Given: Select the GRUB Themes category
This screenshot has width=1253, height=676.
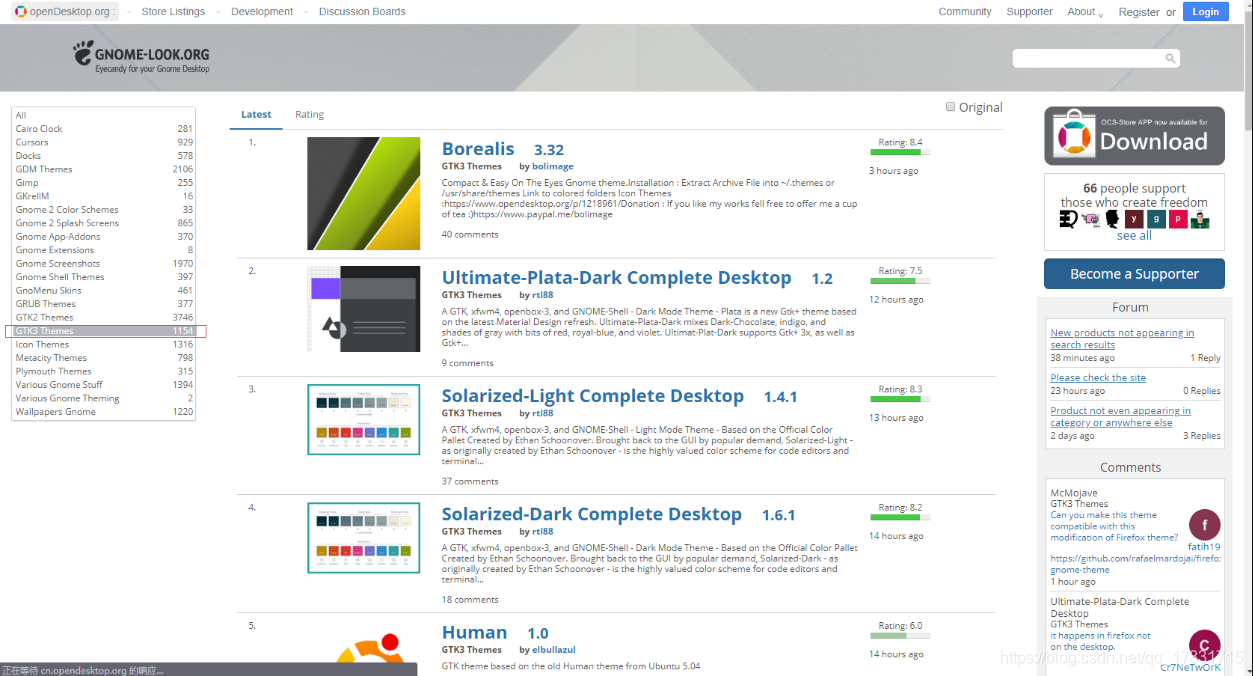Looking at the screenshot, I should (104, 304).
